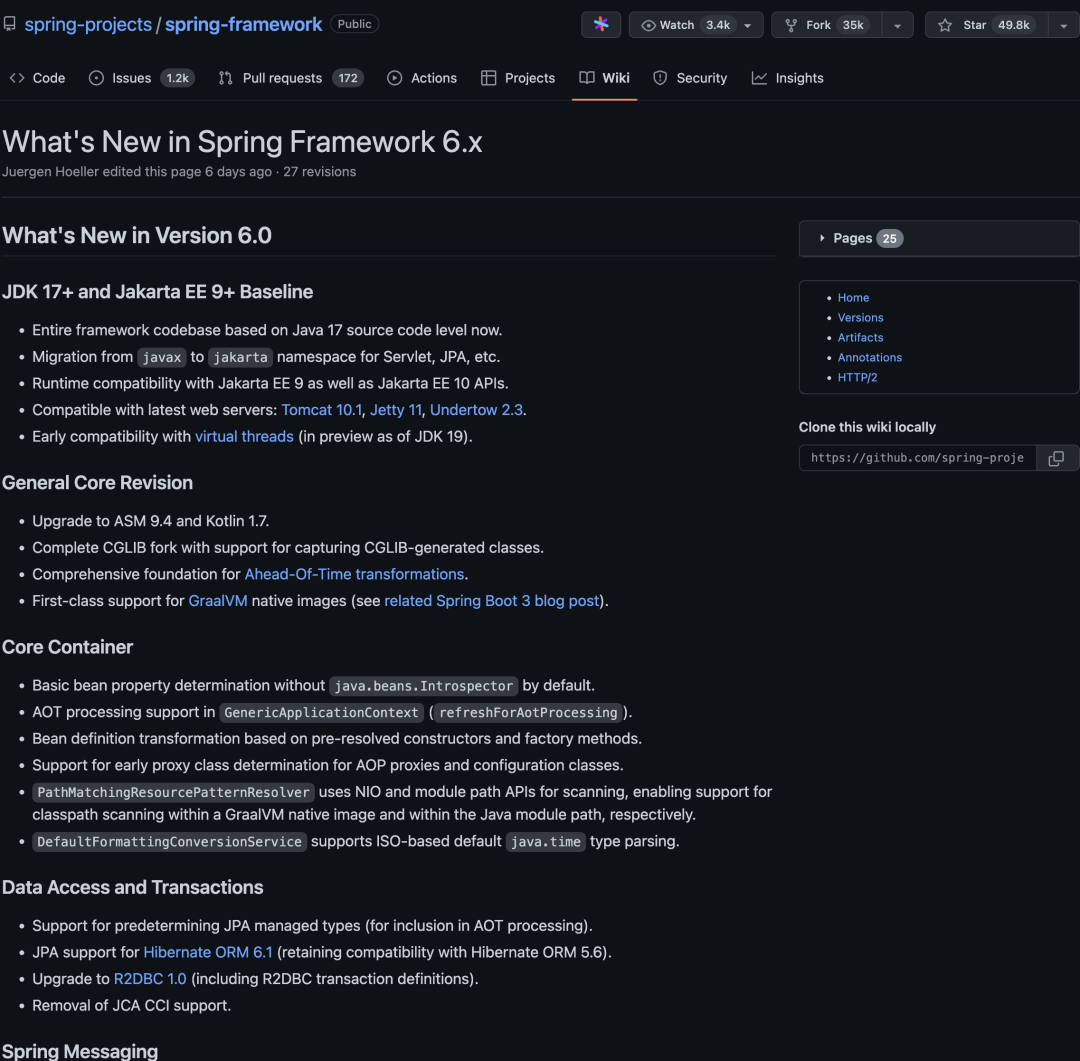Click the "Data Access and Transactions" heading

[x=132, y=887]
